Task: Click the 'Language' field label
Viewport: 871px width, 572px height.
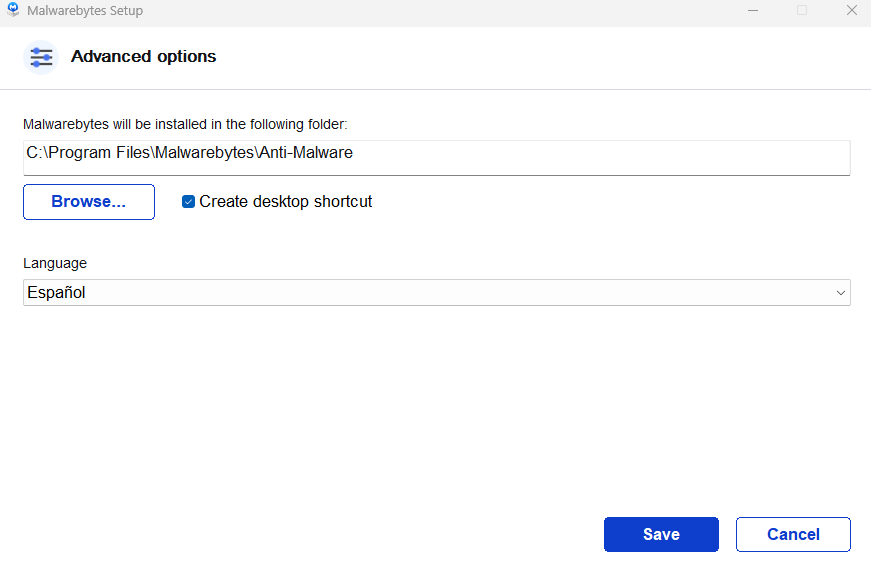Action: click(55, 263)
